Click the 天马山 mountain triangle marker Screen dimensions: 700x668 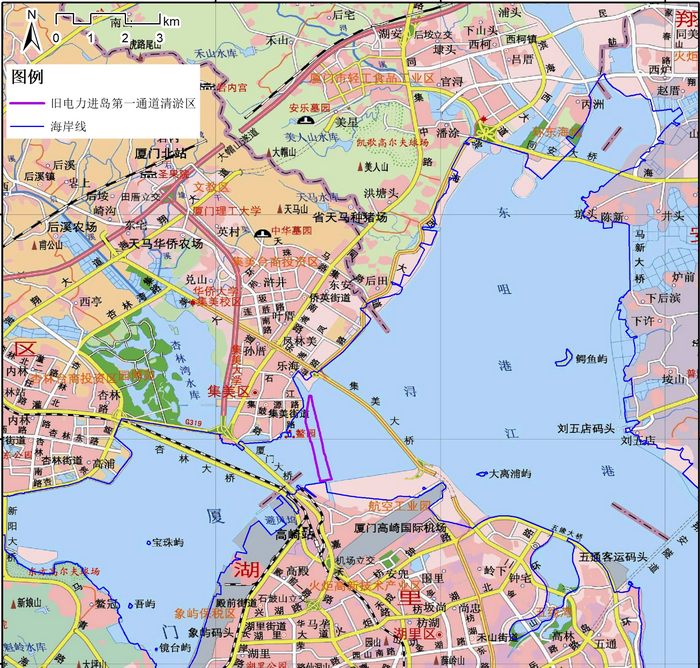(279, 209)
